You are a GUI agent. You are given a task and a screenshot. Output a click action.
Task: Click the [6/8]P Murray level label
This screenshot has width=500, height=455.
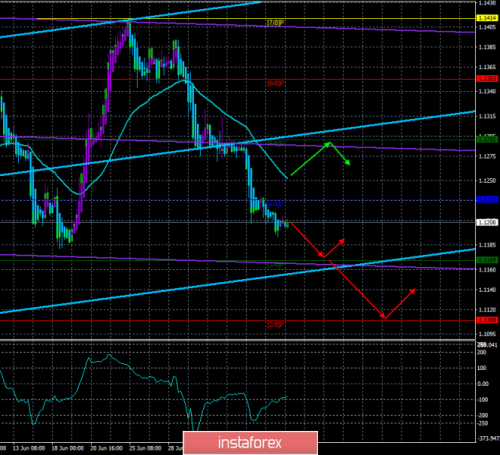(275, 83)
